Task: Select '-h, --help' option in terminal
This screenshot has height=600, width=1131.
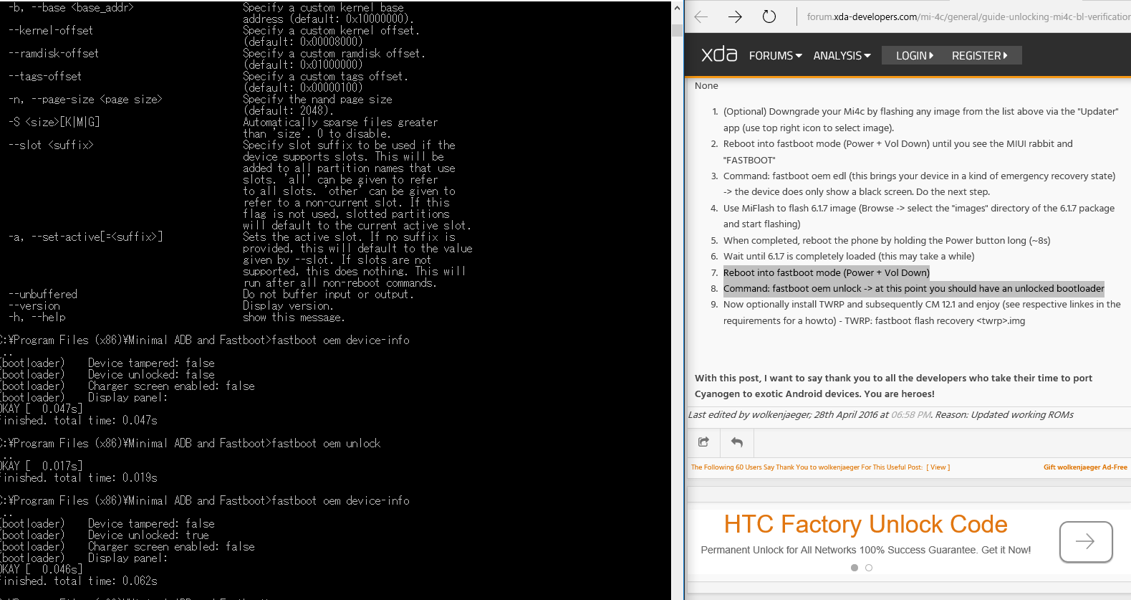Action: click(x=36, y=317)
